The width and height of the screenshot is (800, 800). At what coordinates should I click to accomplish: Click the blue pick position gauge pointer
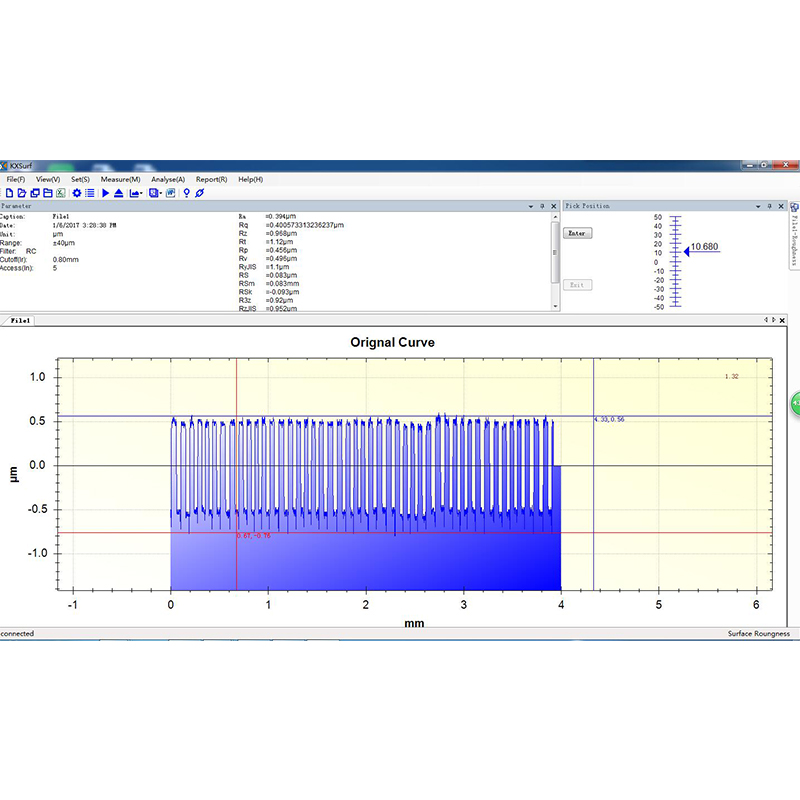[687, 251]
